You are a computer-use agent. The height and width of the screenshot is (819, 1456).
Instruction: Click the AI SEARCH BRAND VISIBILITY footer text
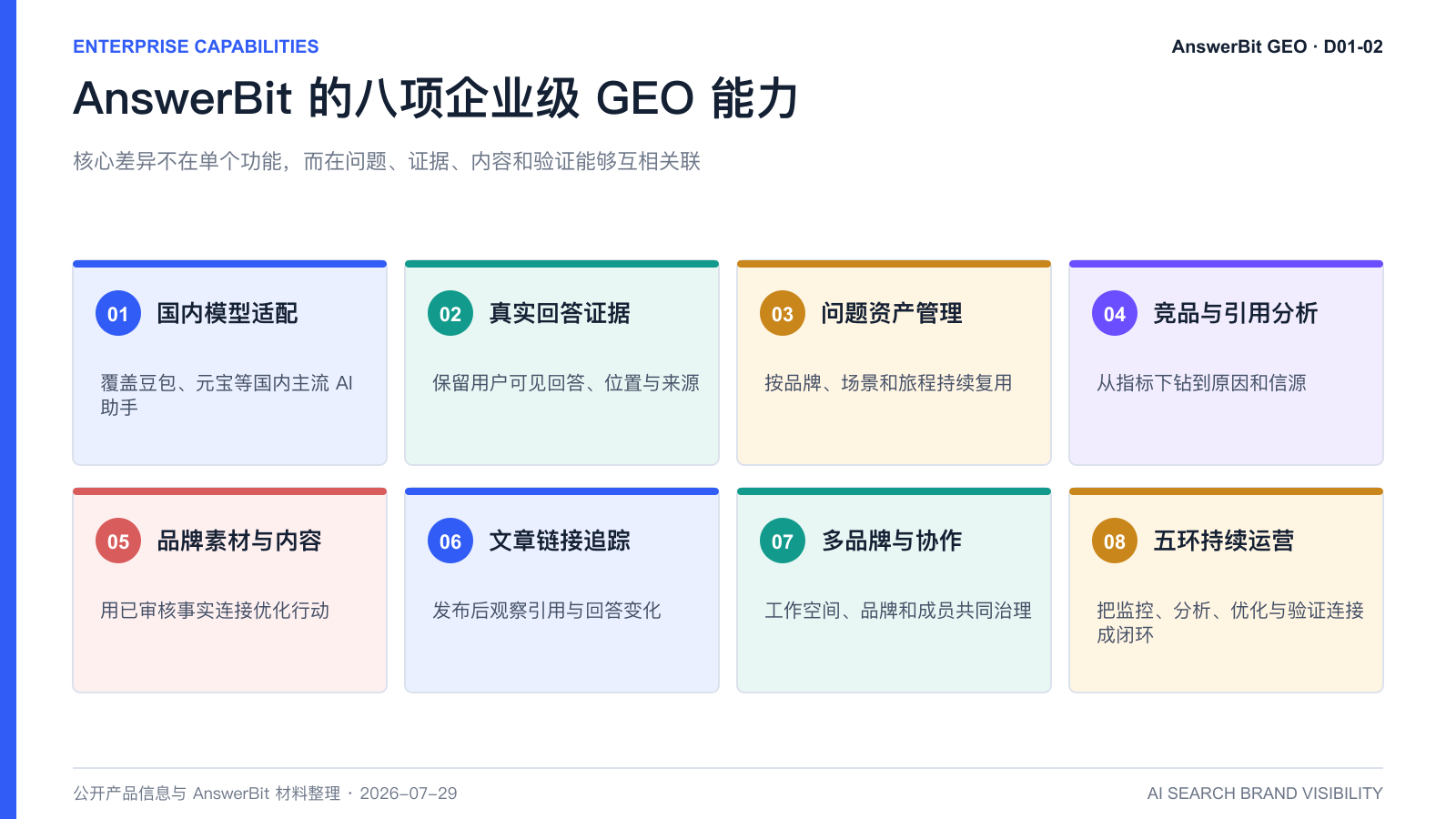click(1265, 794)
